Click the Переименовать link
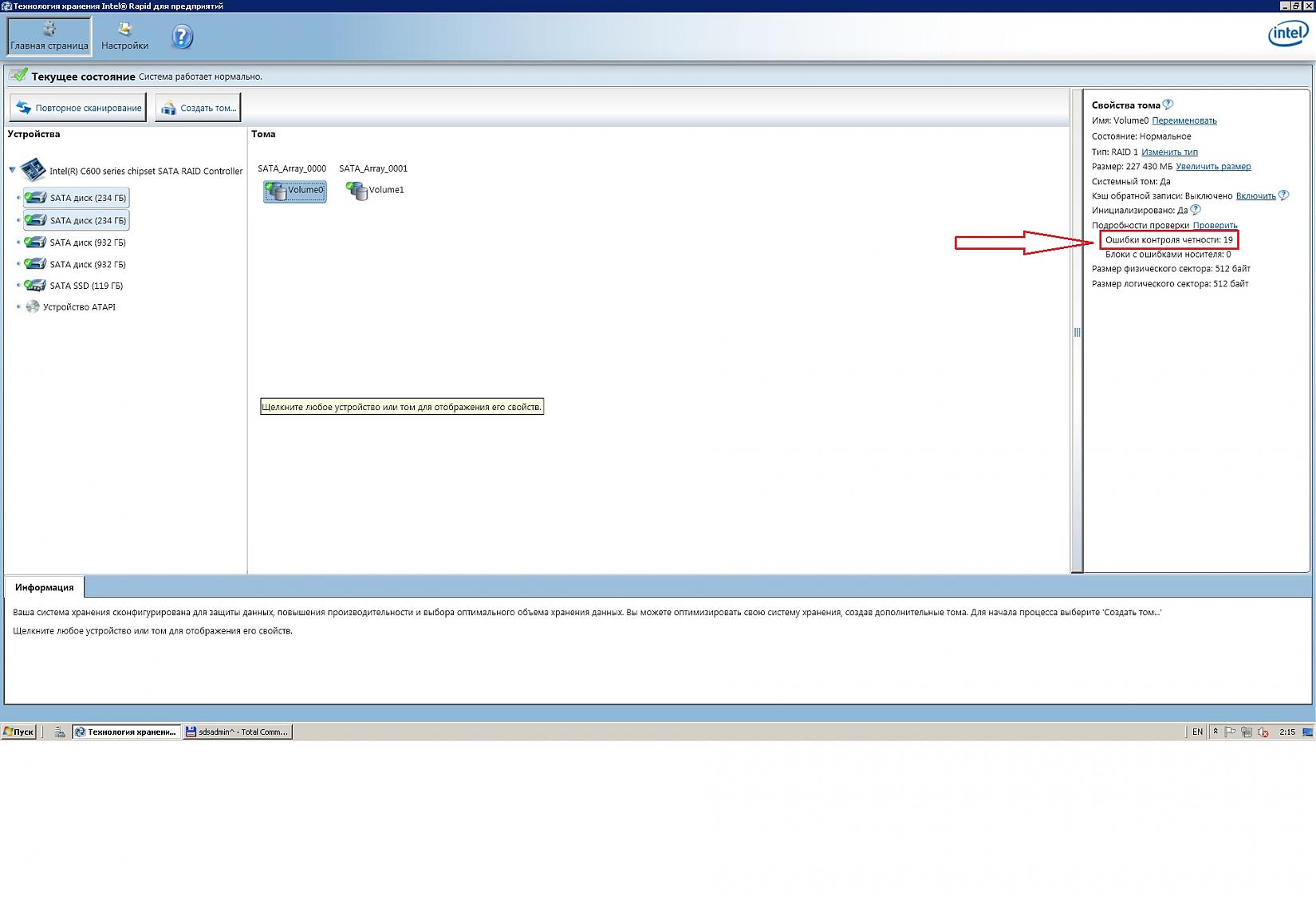Image resolution: width=1316 pixels, height=900 pixels. pos(1184,120)
